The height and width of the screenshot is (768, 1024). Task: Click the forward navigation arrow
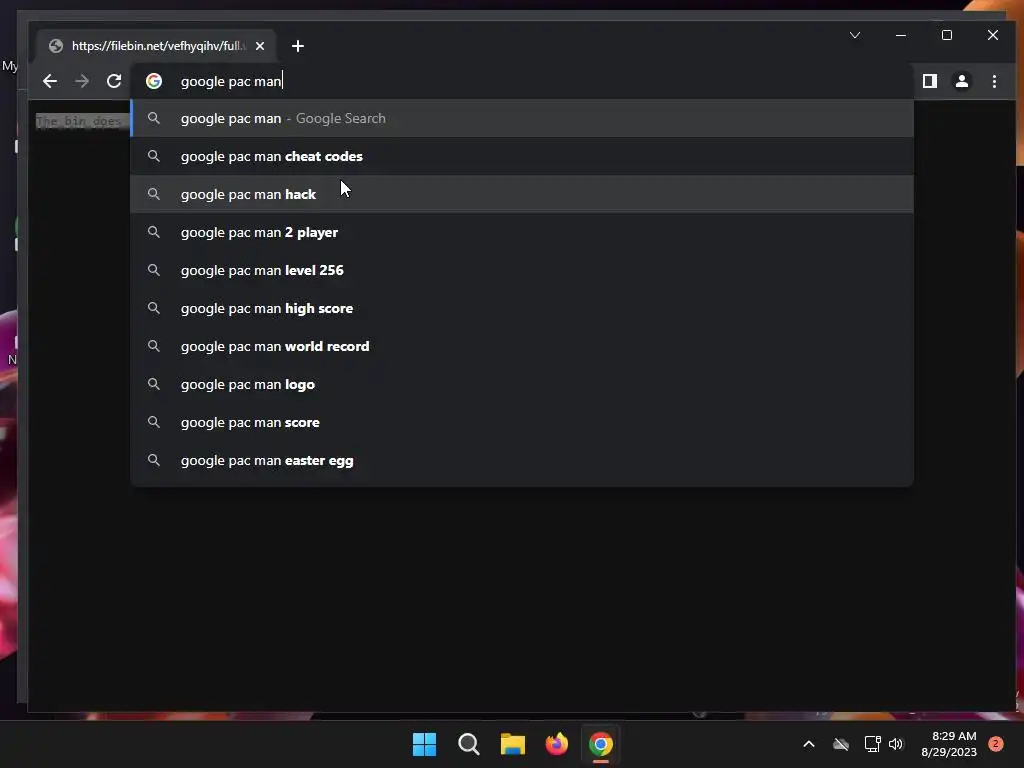(82, 81)
